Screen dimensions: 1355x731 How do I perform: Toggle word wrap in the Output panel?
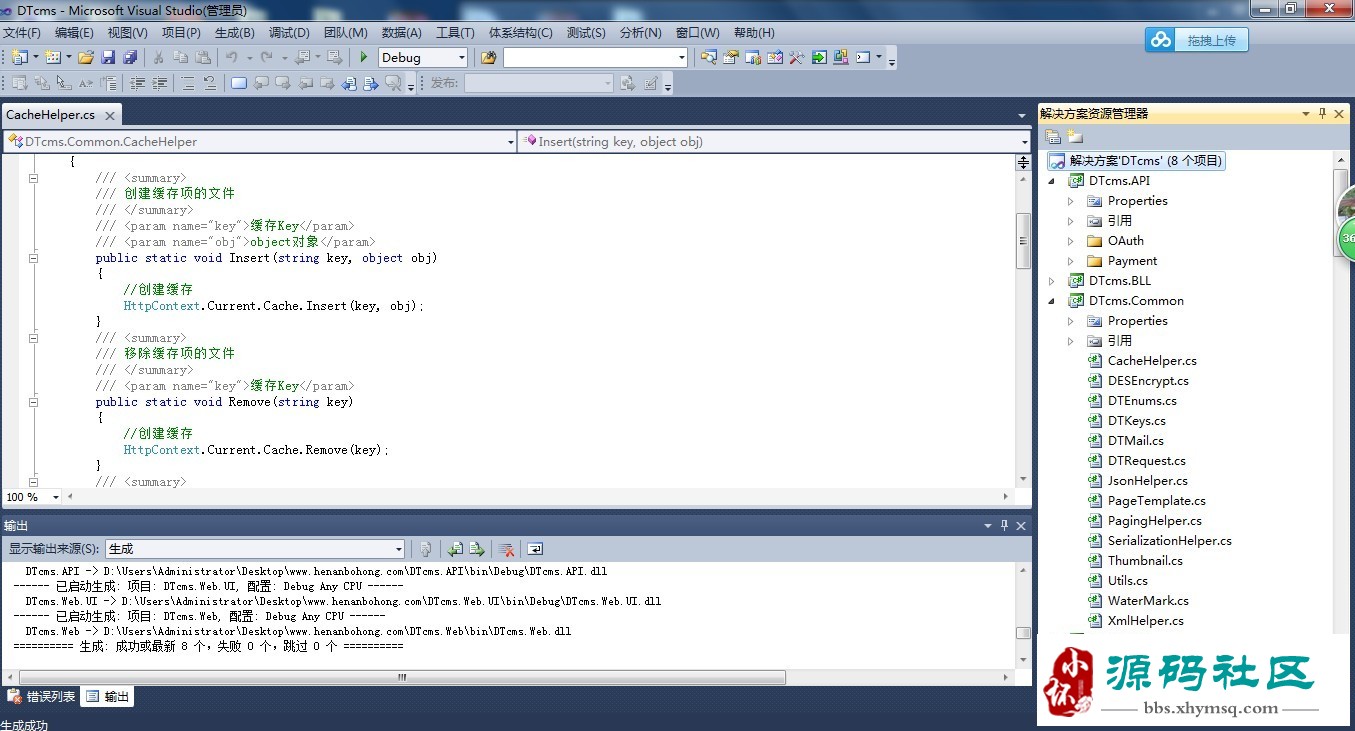coord(535,549)
